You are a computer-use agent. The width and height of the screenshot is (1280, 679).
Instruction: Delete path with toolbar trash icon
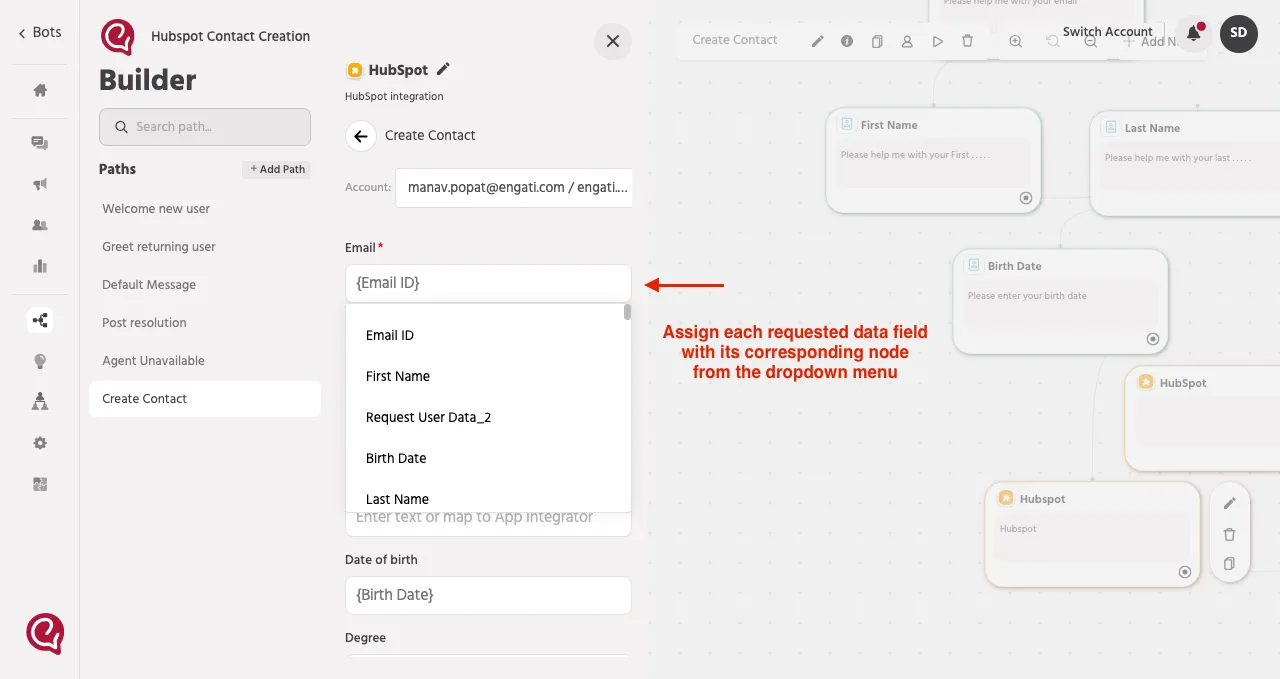click(967, 41)
